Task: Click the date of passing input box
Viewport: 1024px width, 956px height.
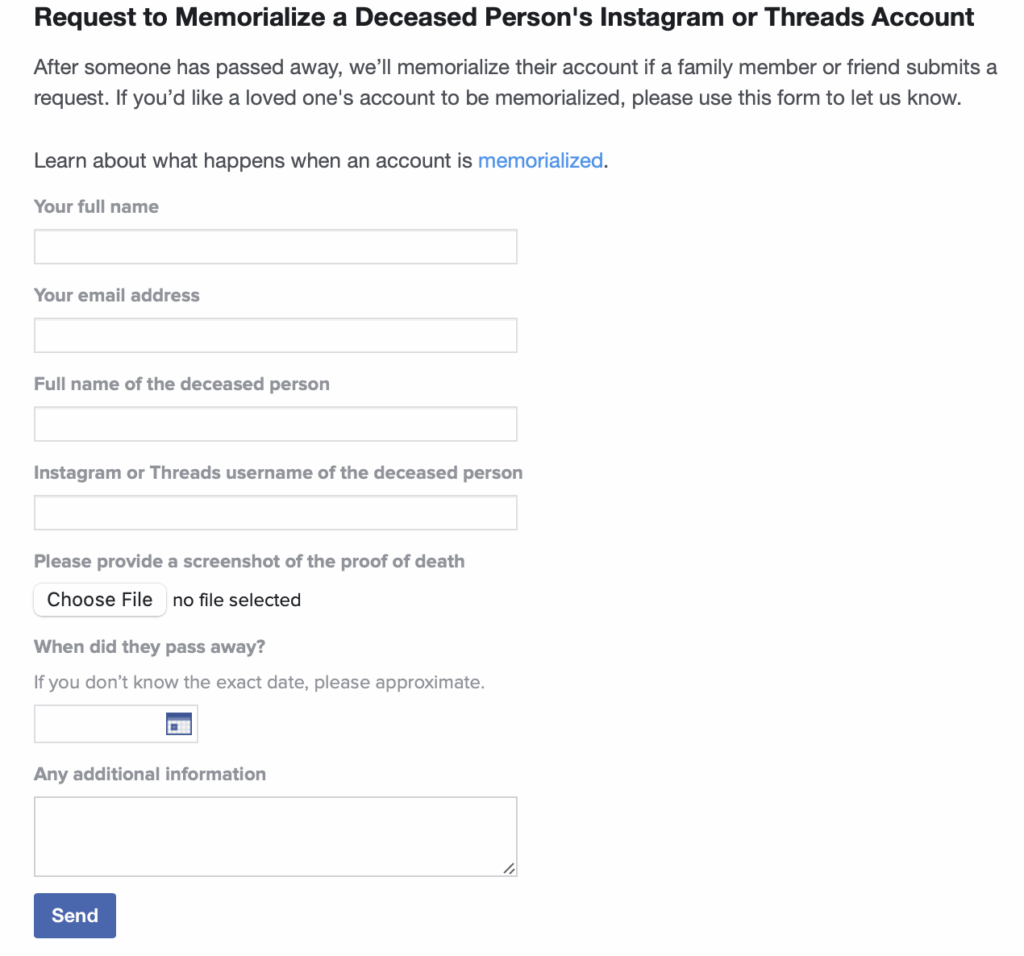Action: (x=98, y=724)
